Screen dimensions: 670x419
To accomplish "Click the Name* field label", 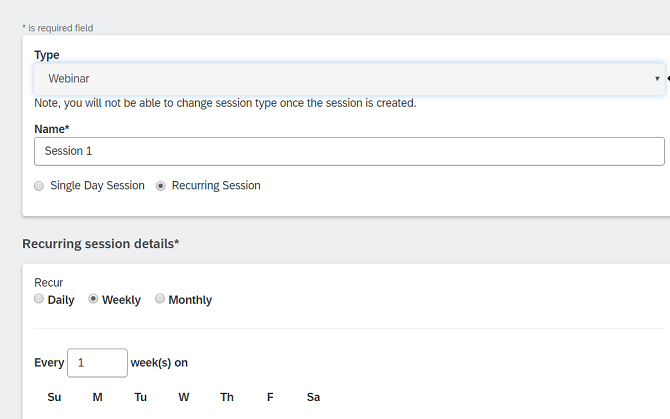I will pyautogui.click(x=52, y=129).
